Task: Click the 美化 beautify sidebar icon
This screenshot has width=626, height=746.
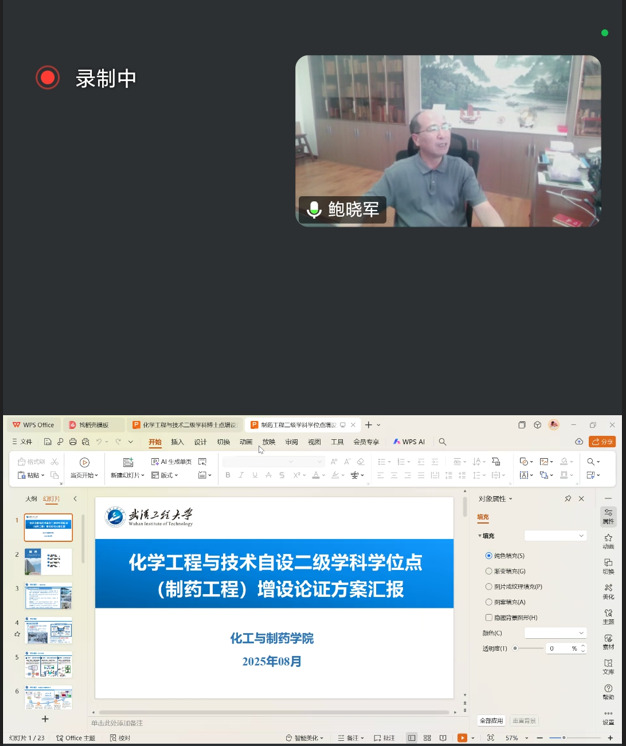Action: 608,590
